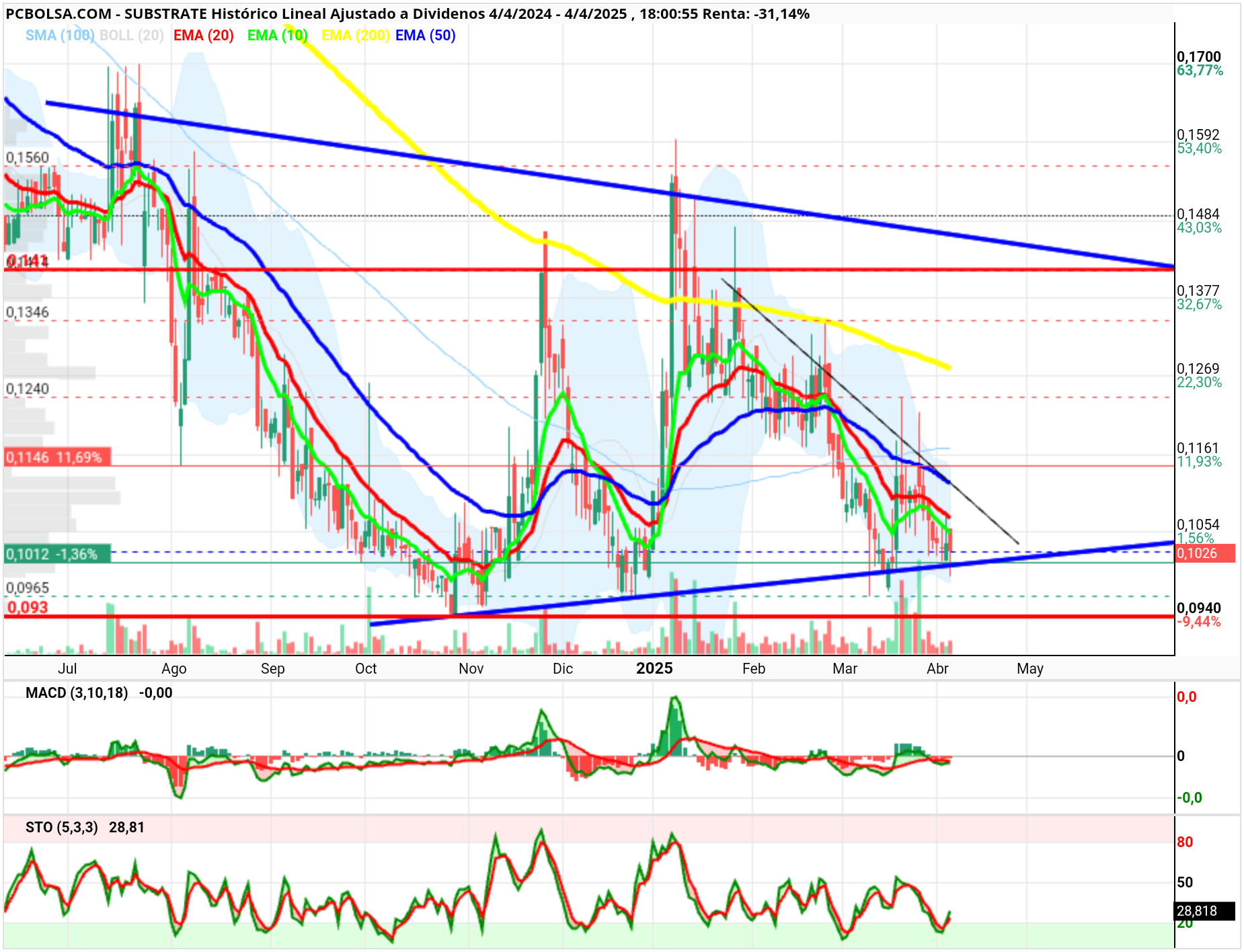Click the MACD (3,10,18) indicator title
Viewport: 1244px width, 952px height.
click(x=77, y=693)
